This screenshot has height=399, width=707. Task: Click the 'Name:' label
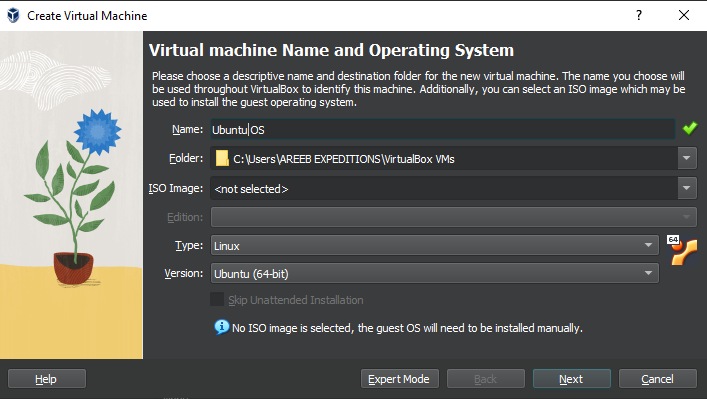188,129
